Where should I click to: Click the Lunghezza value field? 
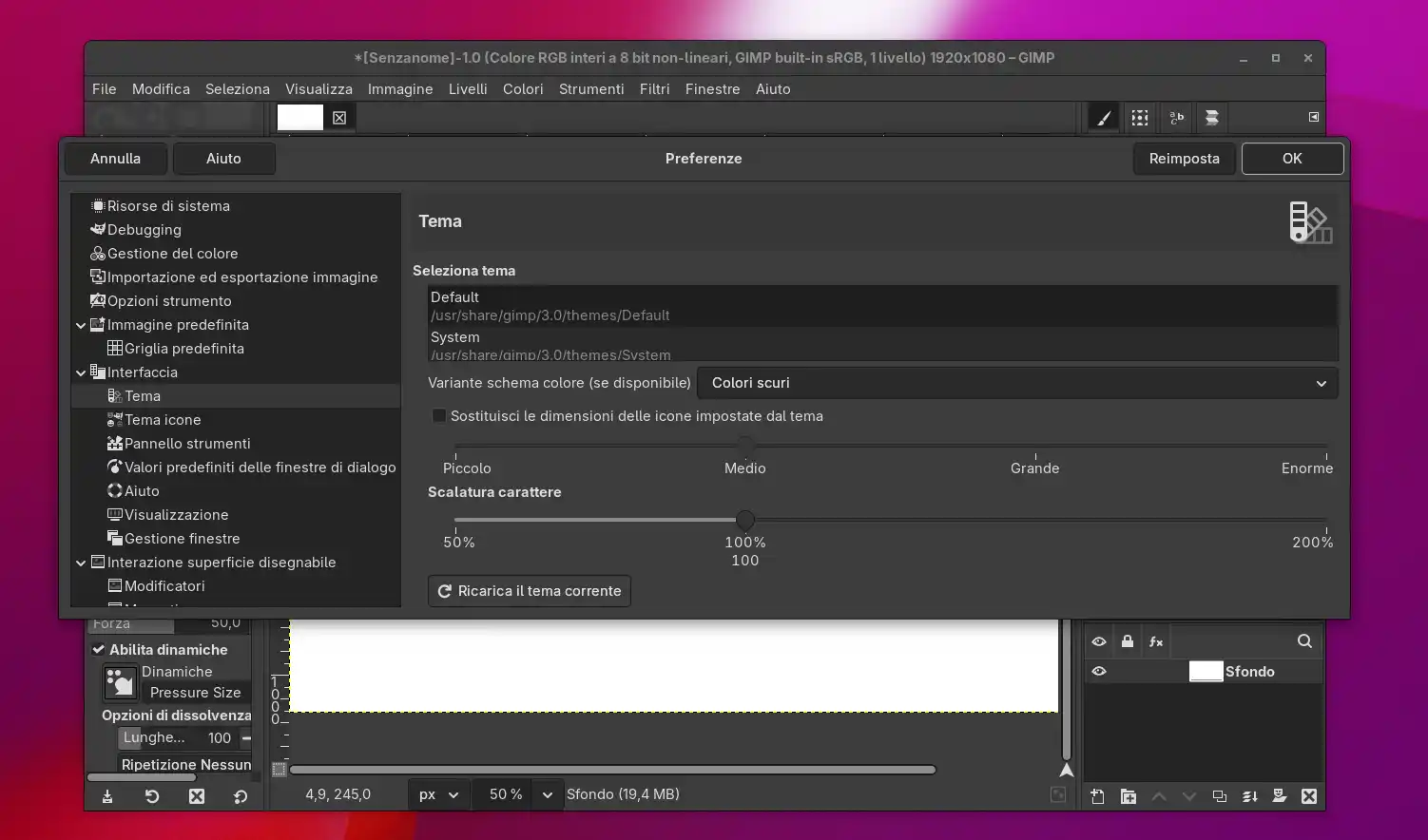pyautogui.click(x=179, y=738)
